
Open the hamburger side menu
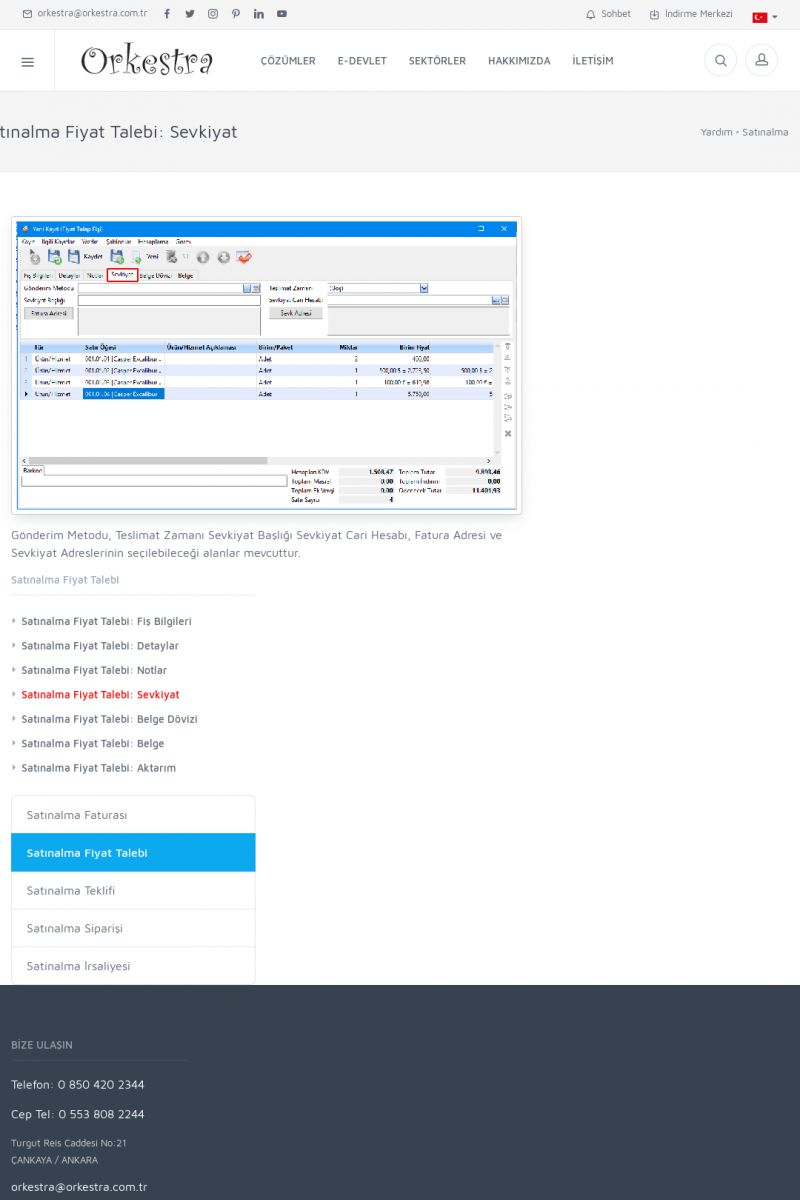(x=27, y=61)
